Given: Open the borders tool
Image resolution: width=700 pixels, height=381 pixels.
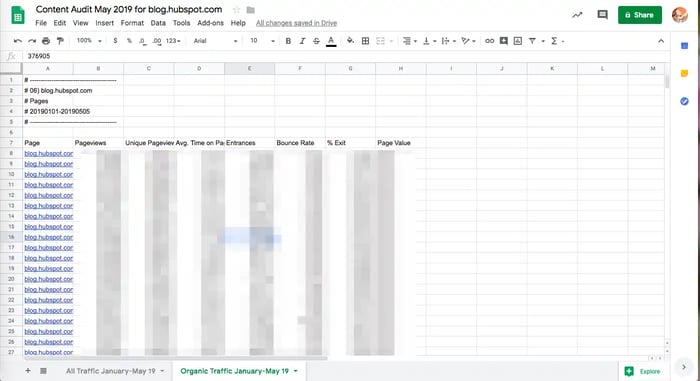Looking at the screenshot, I should click(365, 41).
